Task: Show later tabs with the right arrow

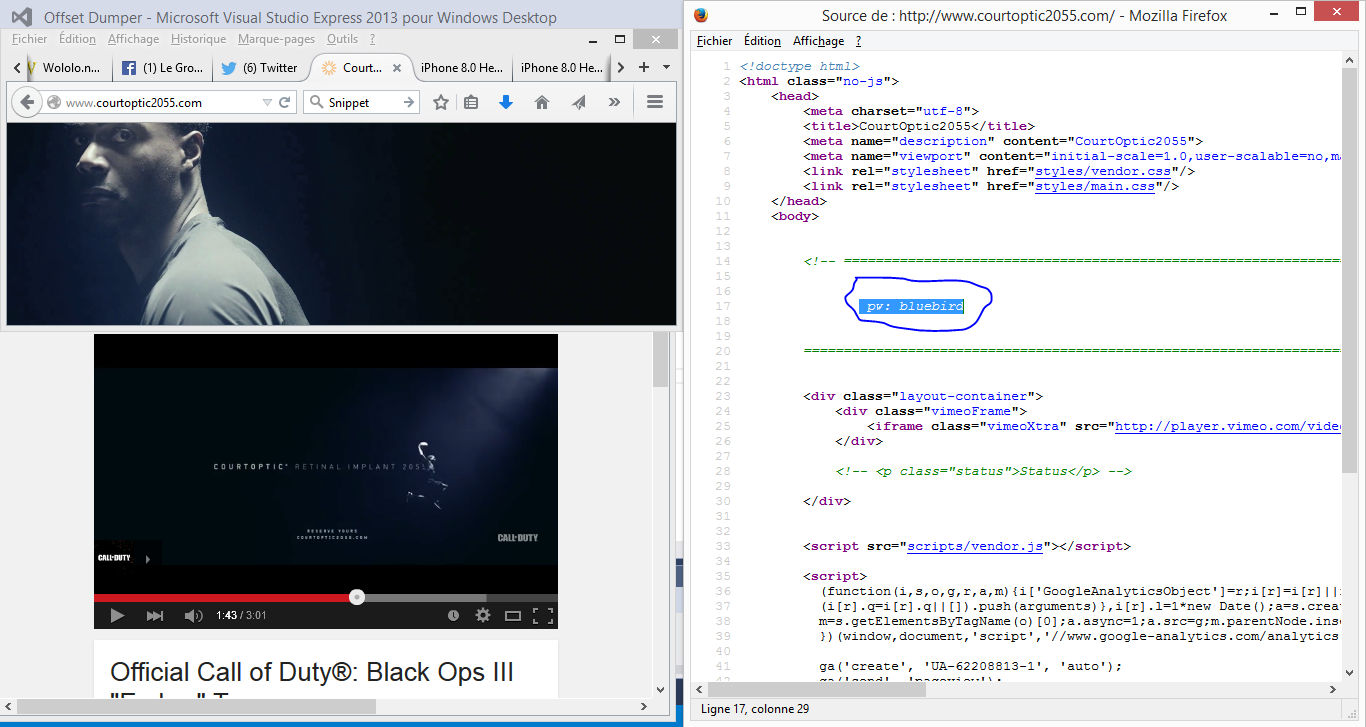Action: pyautogui.click(x=621, y=67)
